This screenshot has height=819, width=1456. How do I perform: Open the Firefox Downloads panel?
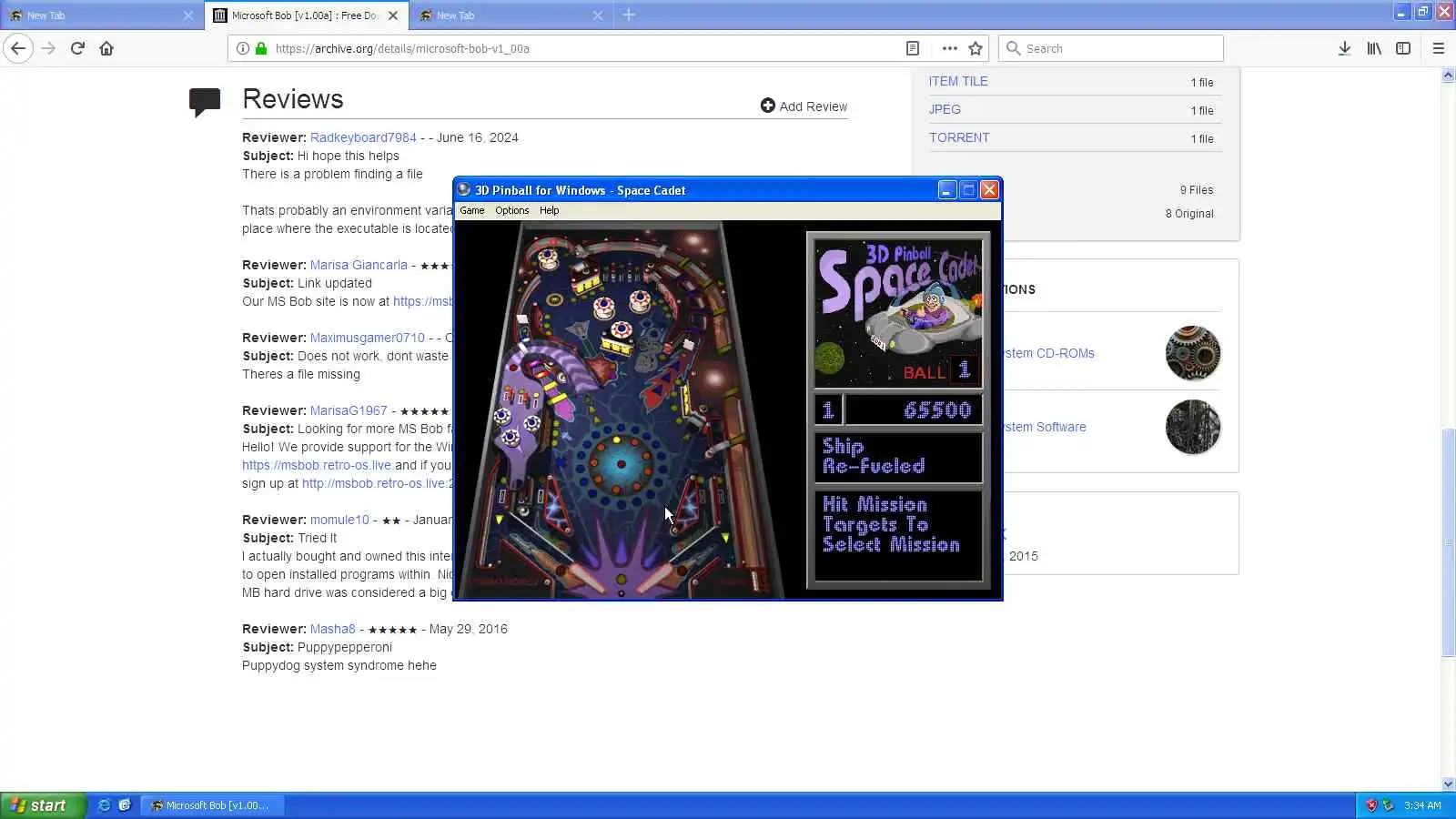tap(1344, 48)
